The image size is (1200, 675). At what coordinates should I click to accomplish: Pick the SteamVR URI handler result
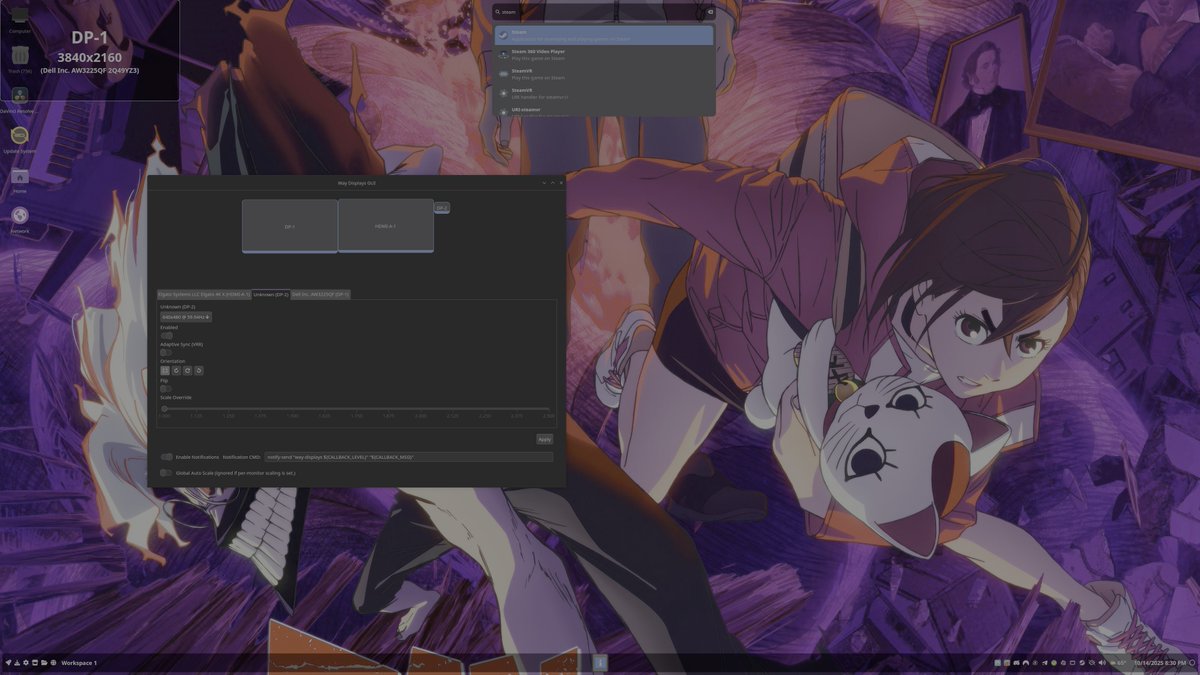click(604, 92)
